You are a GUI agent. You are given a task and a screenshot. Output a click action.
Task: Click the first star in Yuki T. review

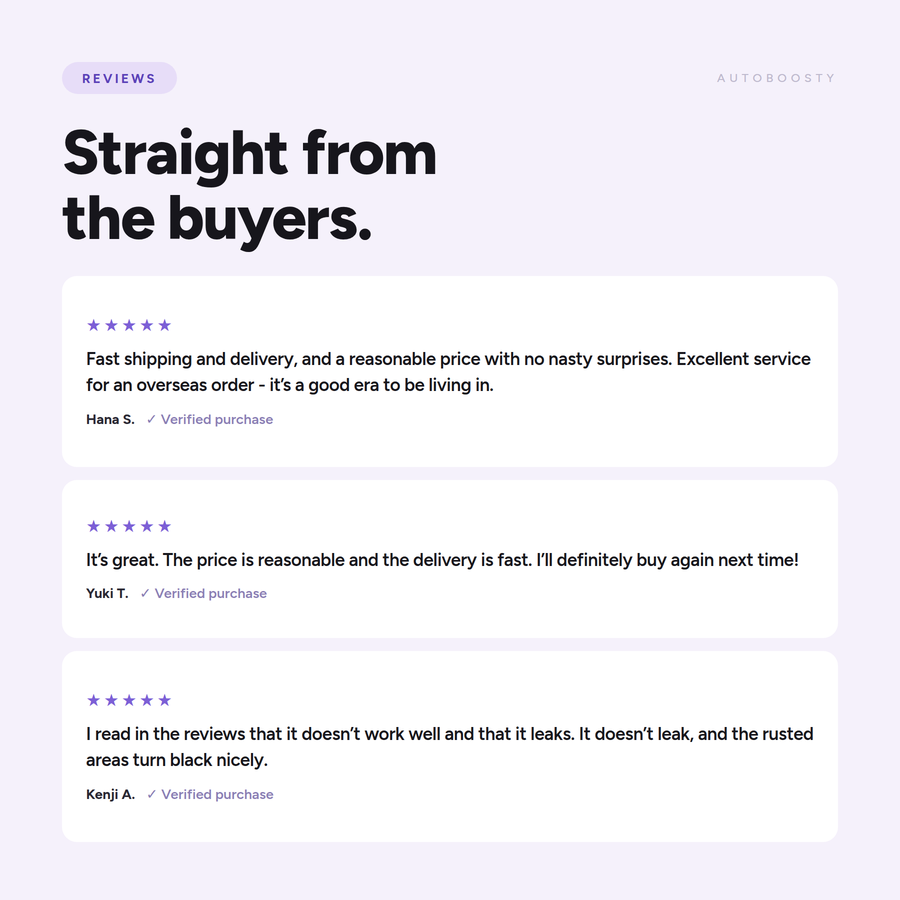coord(94,526)
